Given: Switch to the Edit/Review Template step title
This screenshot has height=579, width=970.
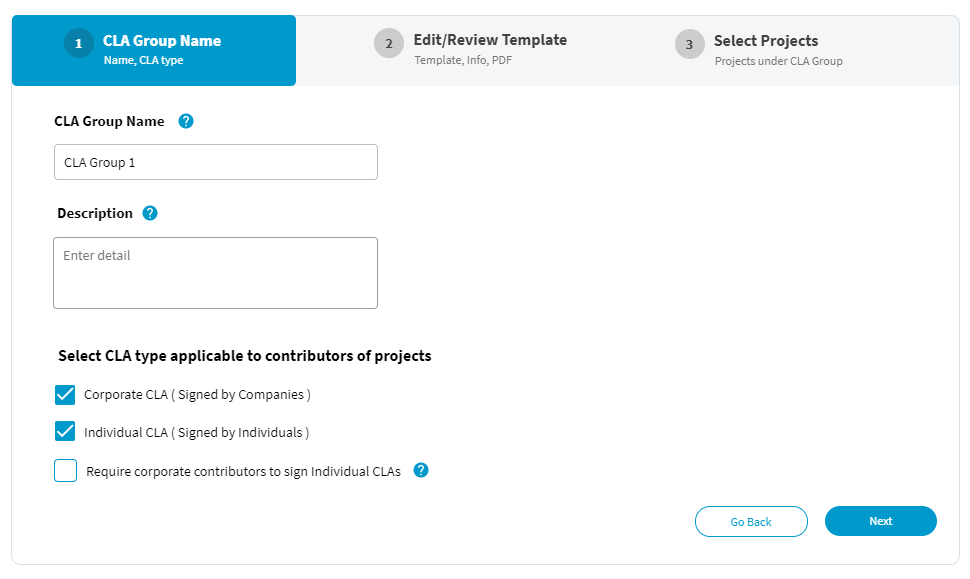Looking at the screenshot, I should point(490,40).
